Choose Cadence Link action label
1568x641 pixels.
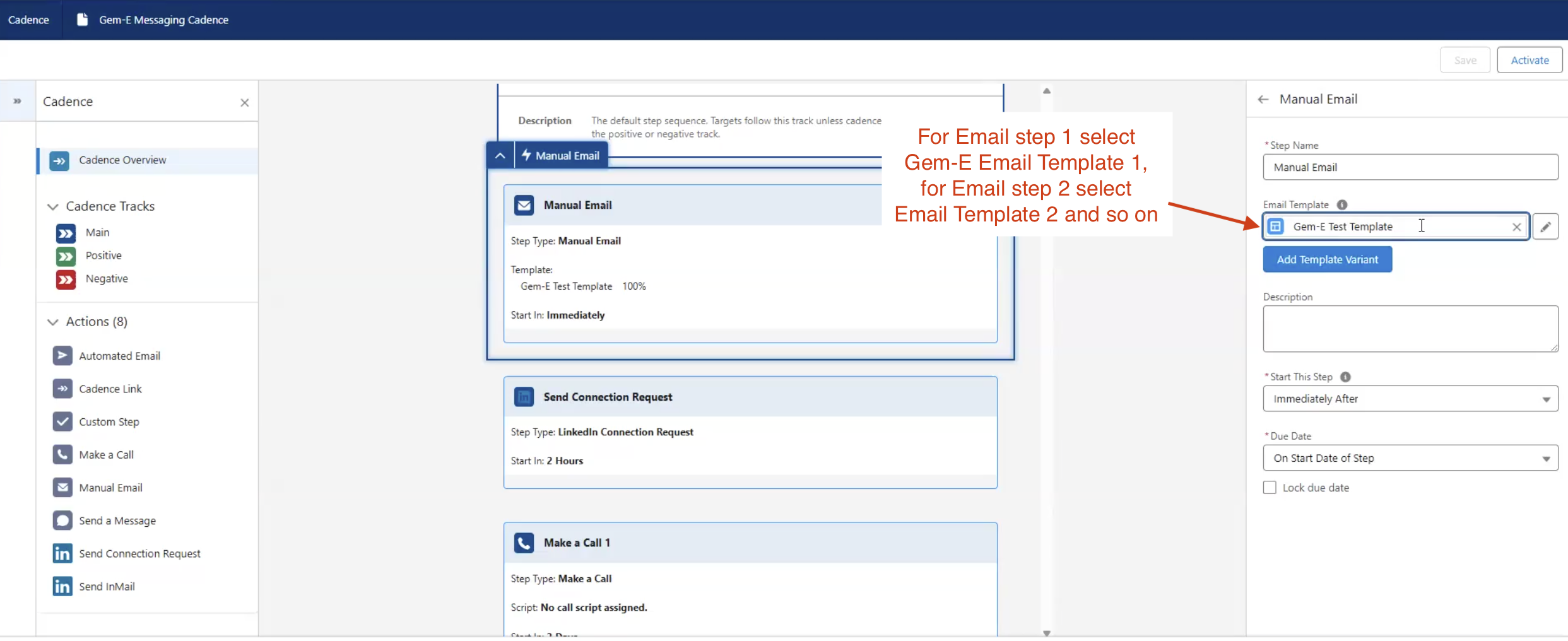pos(110,389)
